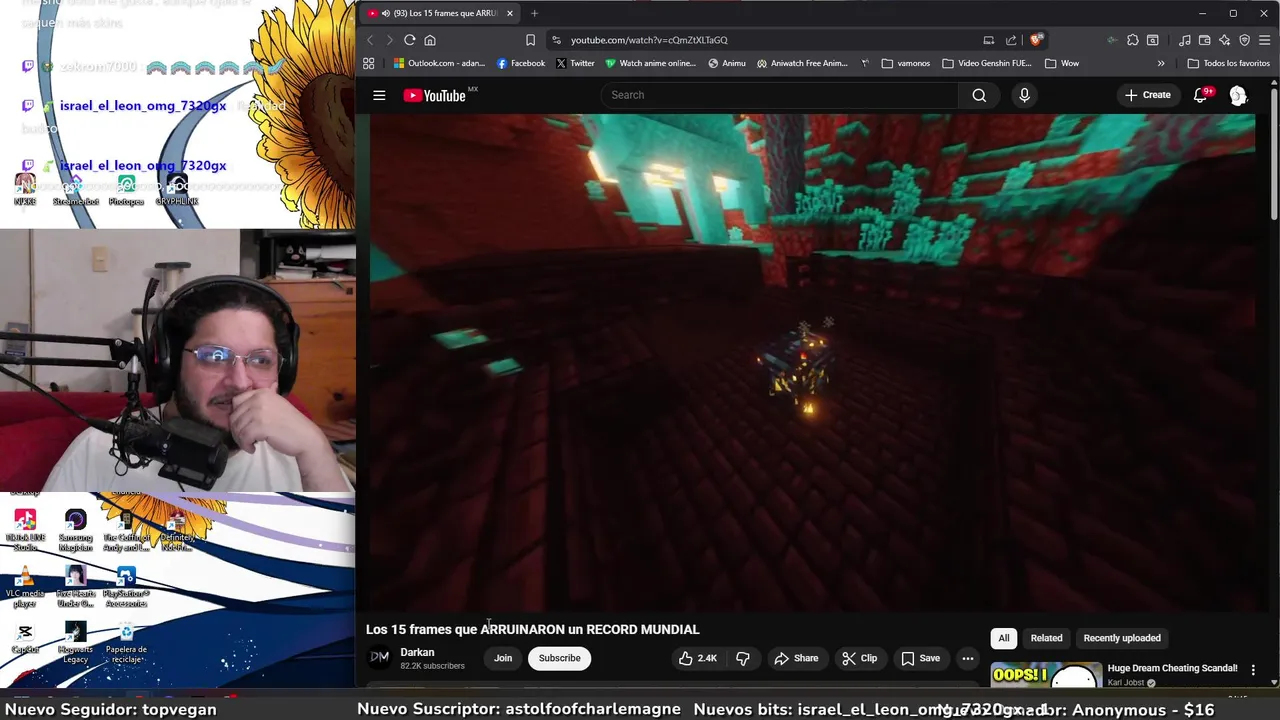Go to the browser home page icon
This screenshot has width=1280, height=720.
[x=430, y=40]
